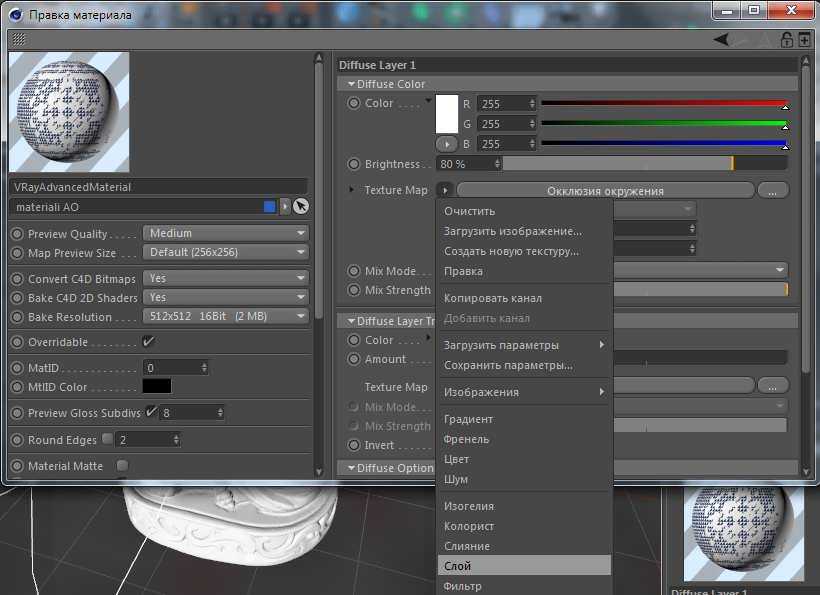Disable the Overridable checkbox
The height and width of the screenshot is (595, 820).
coord(149,342)
